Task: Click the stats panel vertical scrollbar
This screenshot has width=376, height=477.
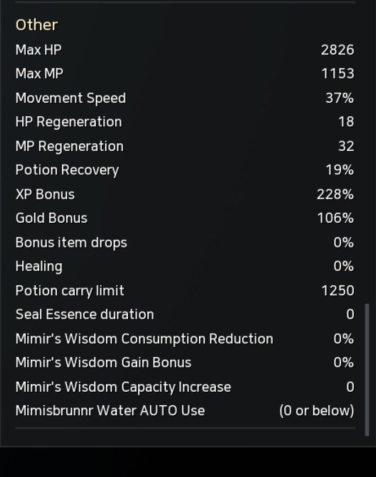Action: tap(367, 369)
